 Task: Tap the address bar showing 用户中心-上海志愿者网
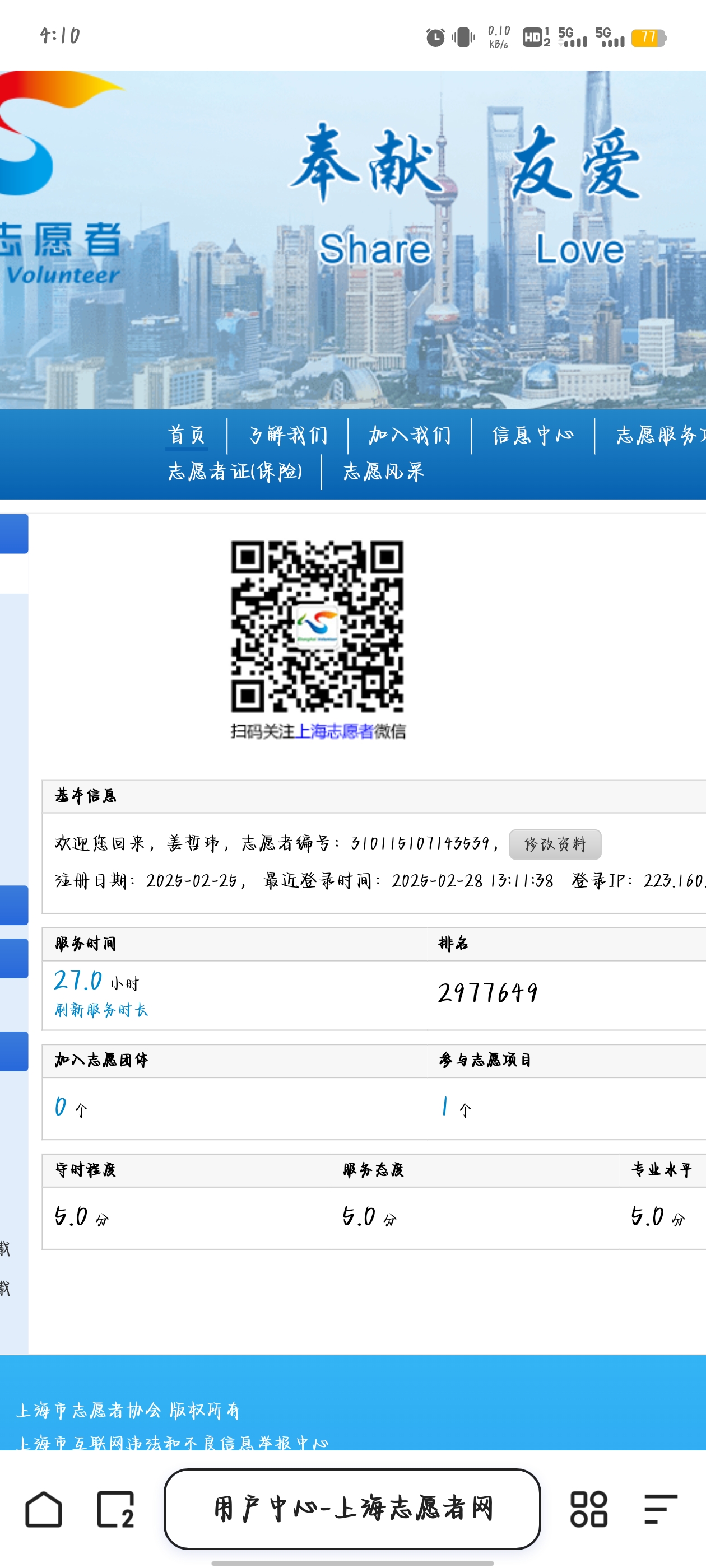tap(352, 1508)
